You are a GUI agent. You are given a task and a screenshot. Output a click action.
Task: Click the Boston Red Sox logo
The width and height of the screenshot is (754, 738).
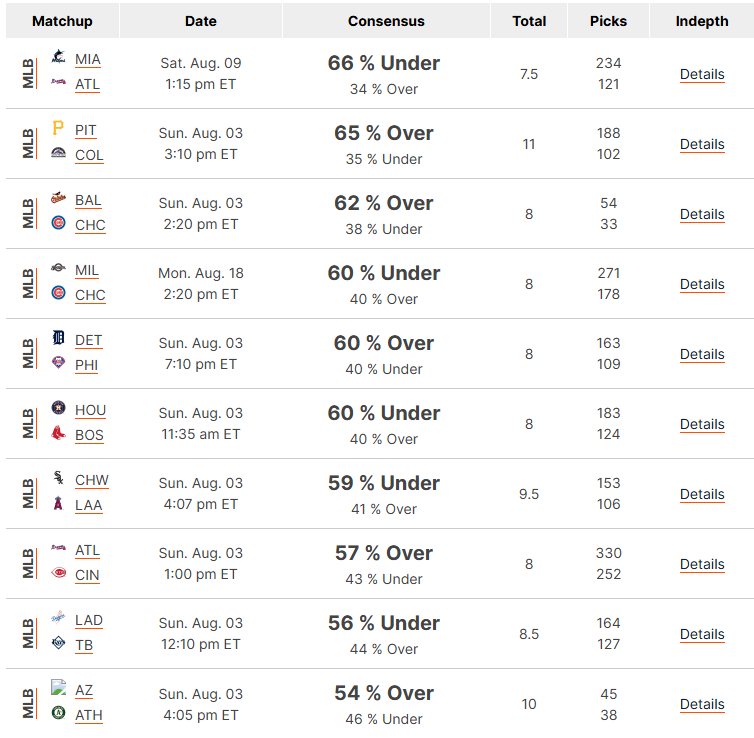[58, 433]
